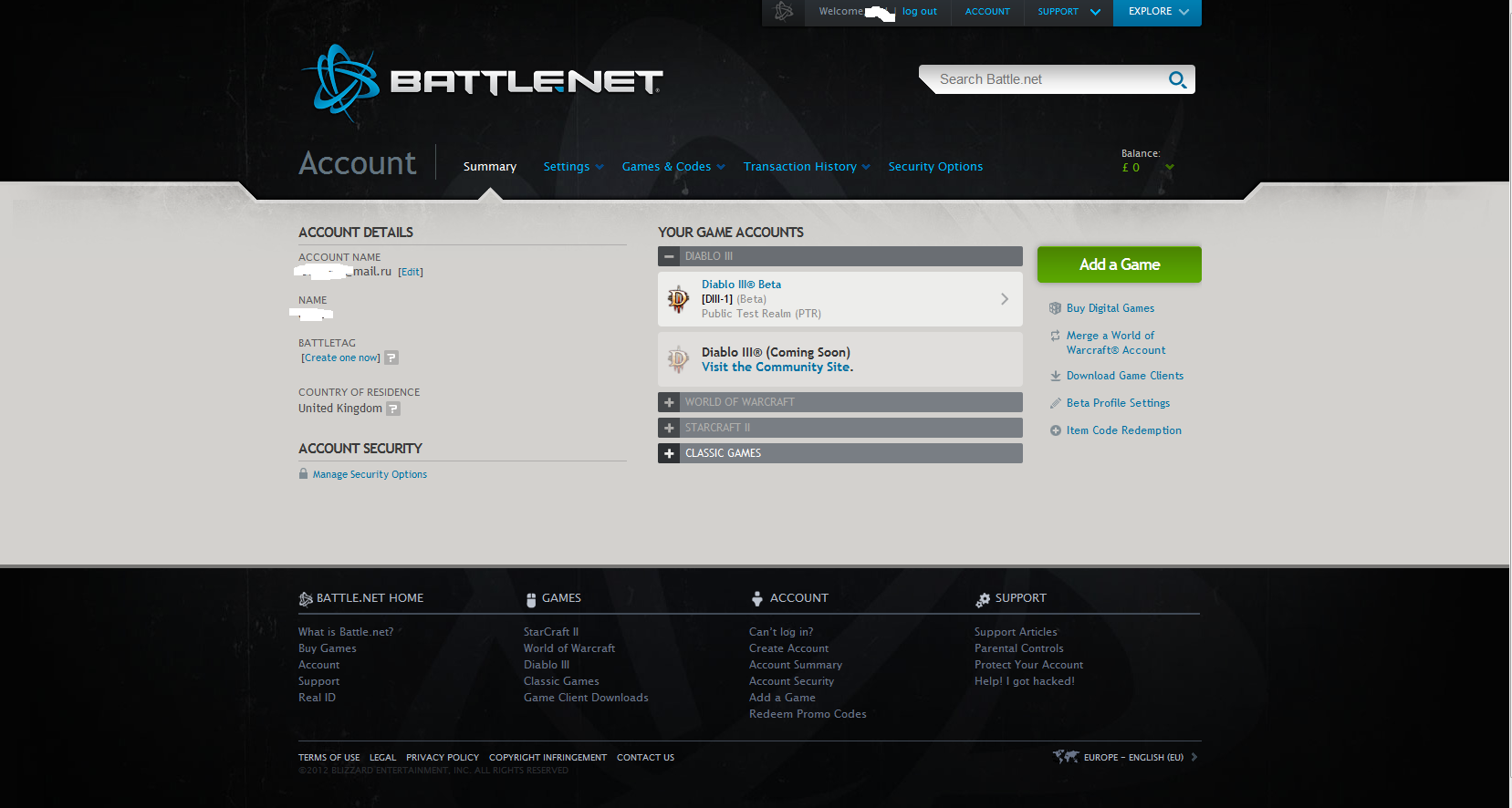Viewport: 1512px width, 808px height.
Task: Click the Merge WoW Account arrows icon
Action: coord(1055,336)
